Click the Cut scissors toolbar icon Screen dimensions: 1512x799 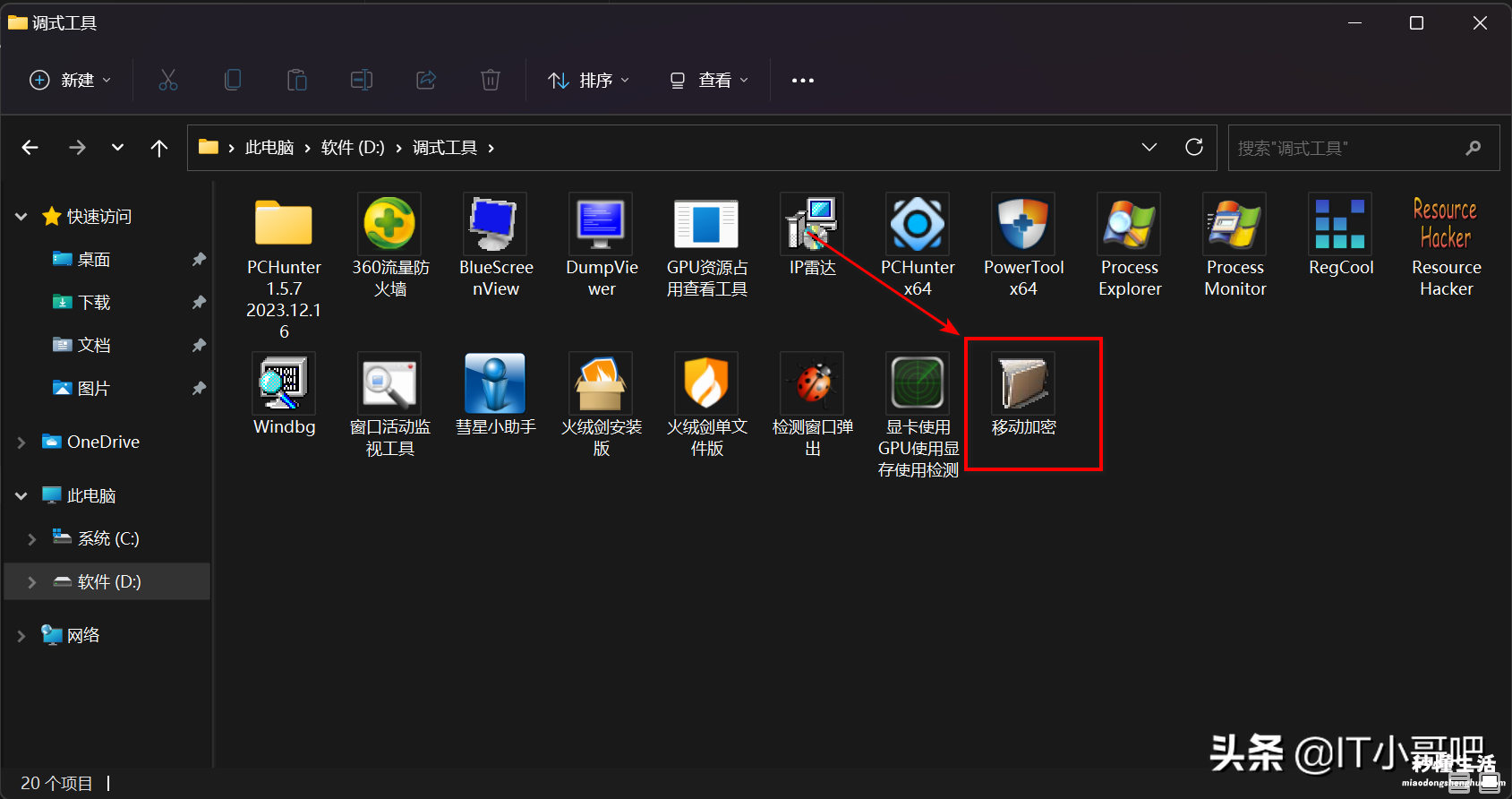(168, 81)
